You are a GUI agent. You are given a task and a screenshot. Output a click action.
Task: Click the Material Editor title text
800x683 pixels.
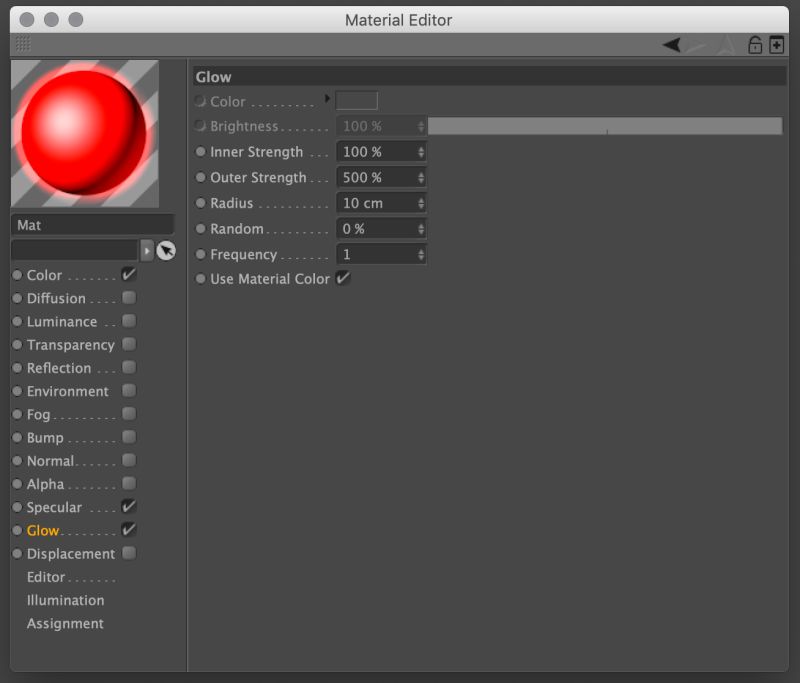click(x=398, y=20)
